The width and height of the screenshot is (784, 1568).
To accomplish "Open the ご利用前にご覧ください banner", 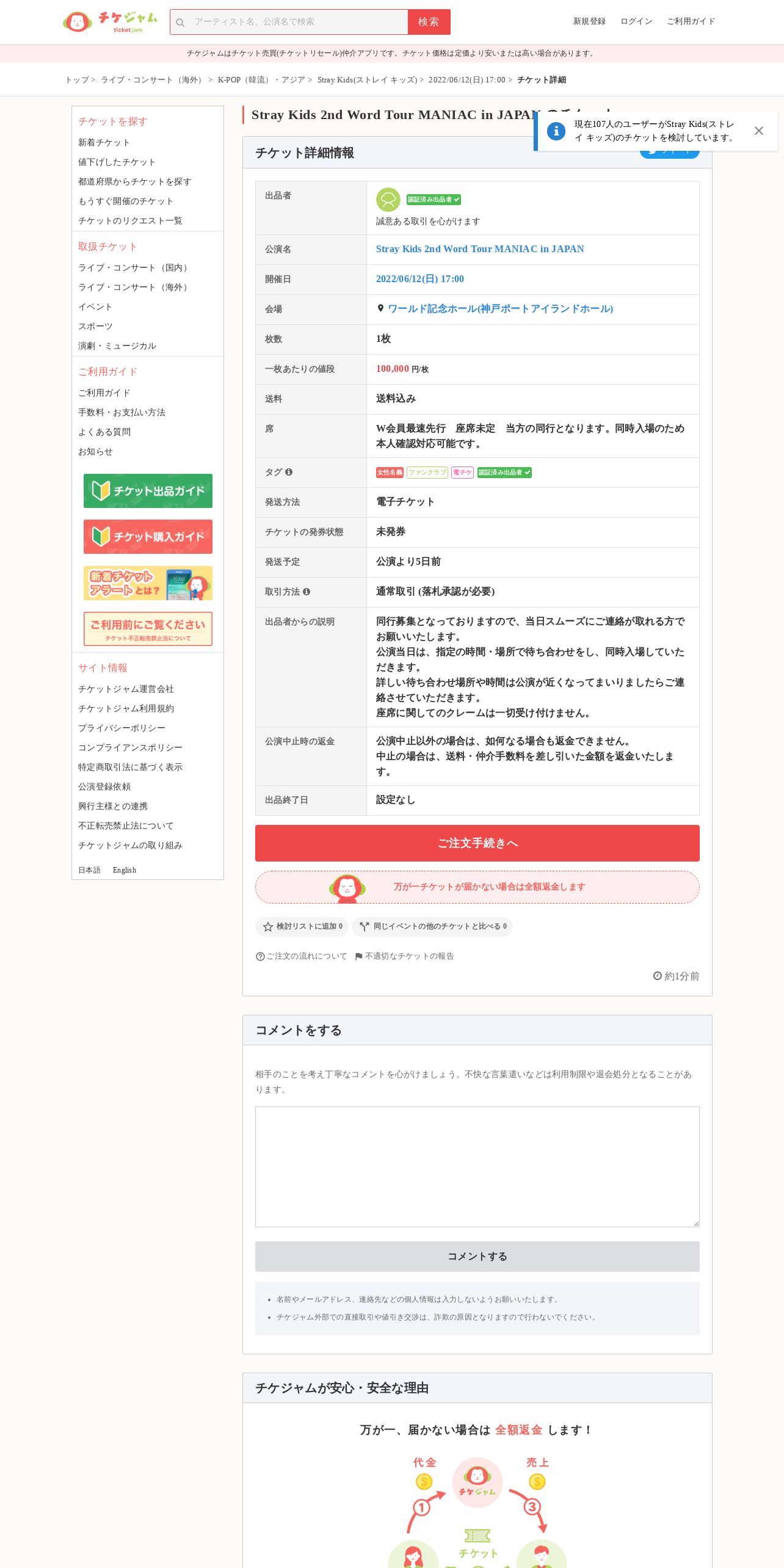I will coord(148,629).
